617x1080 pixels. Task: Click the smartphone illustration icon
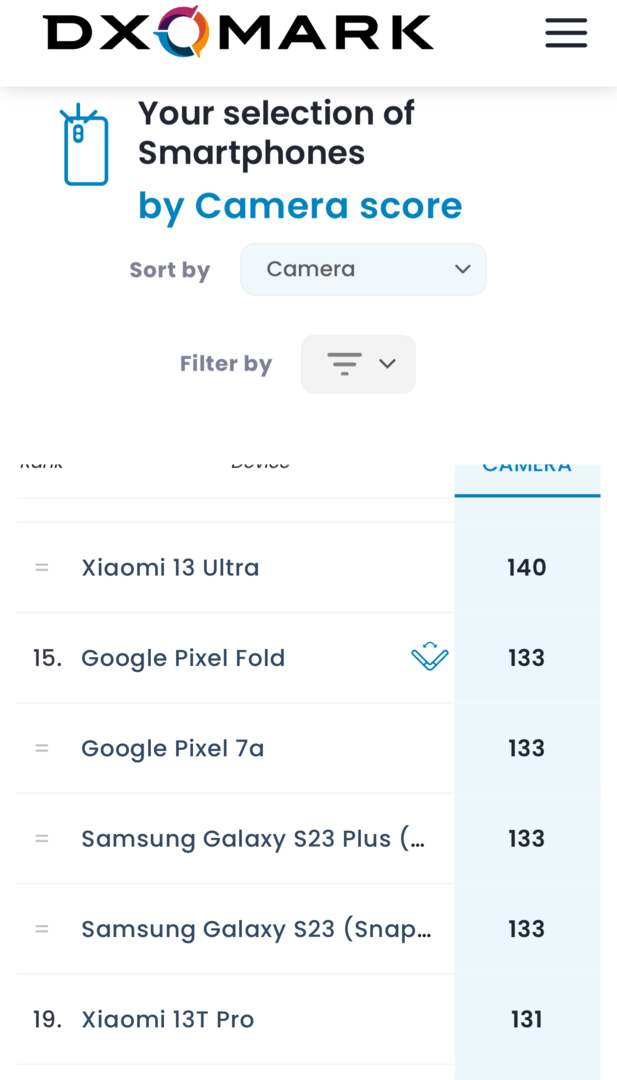tap(85, 146)
